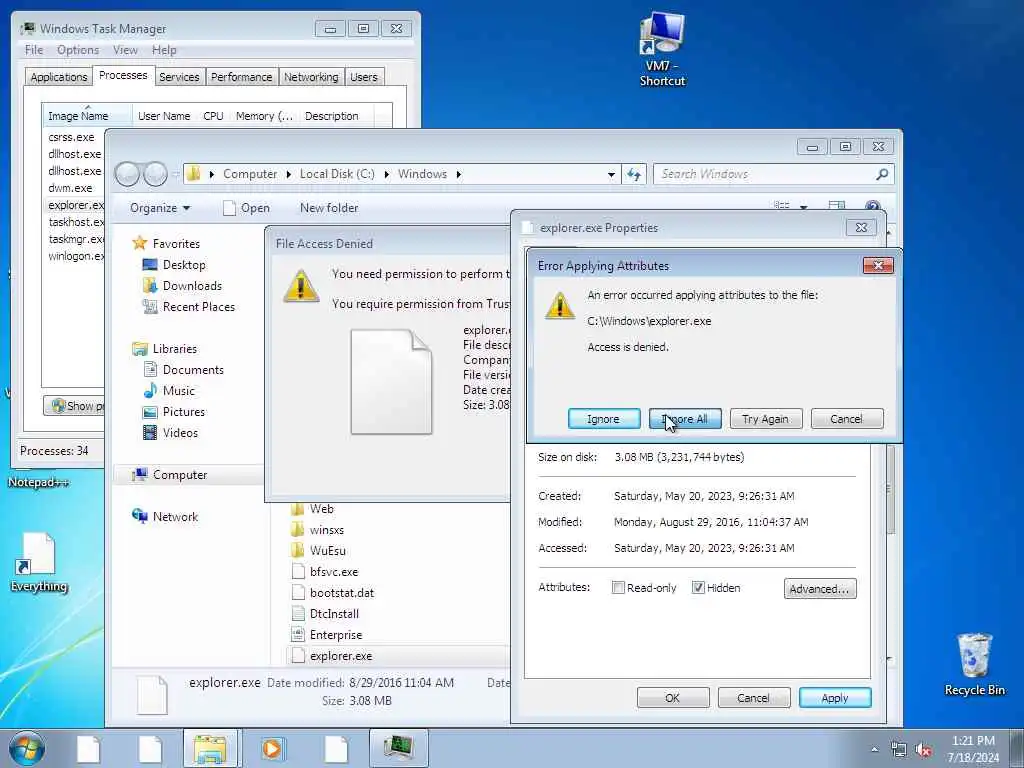Open Help menu in Task Manager
The width and height of the screenshot is (1024, 768).
[x=164, y=50]
